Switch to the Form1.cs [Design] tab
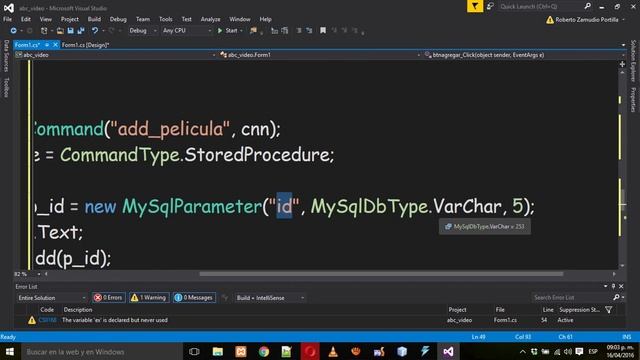 click(85, 45)
